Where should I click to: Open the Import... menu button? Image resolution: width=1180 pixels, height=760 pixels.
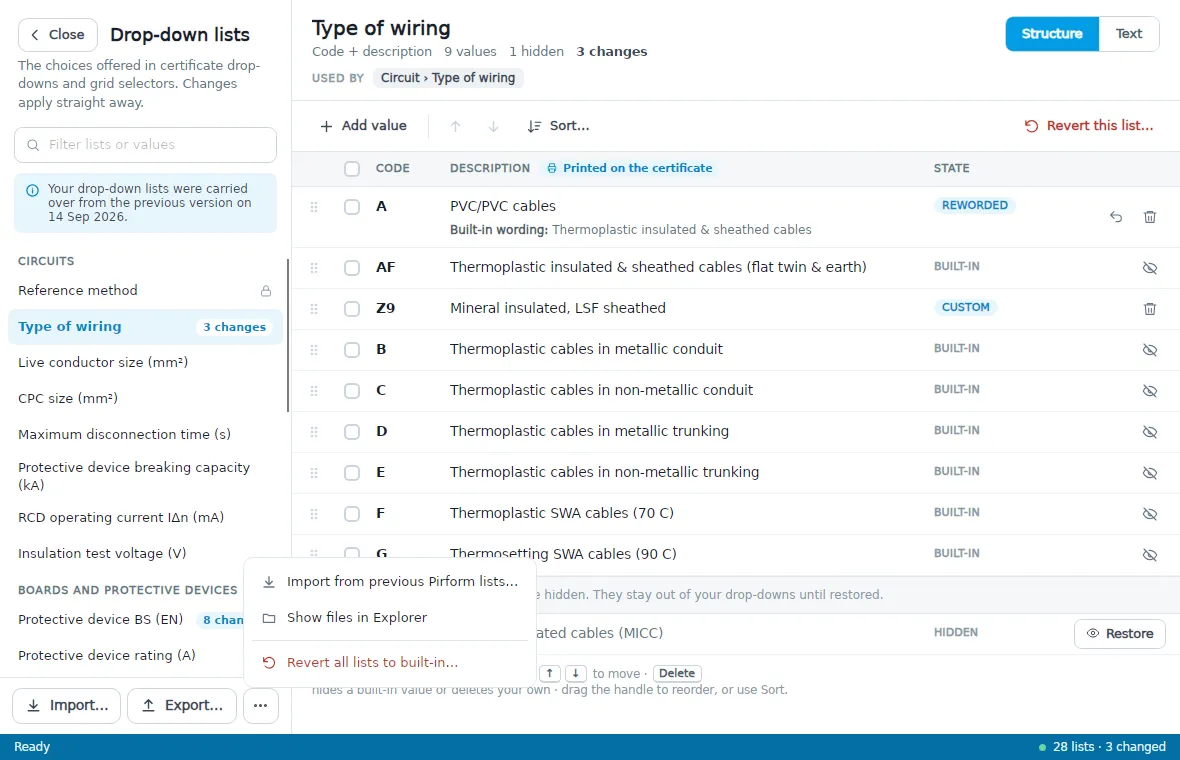pyautogui.click(x=66, y=706)
